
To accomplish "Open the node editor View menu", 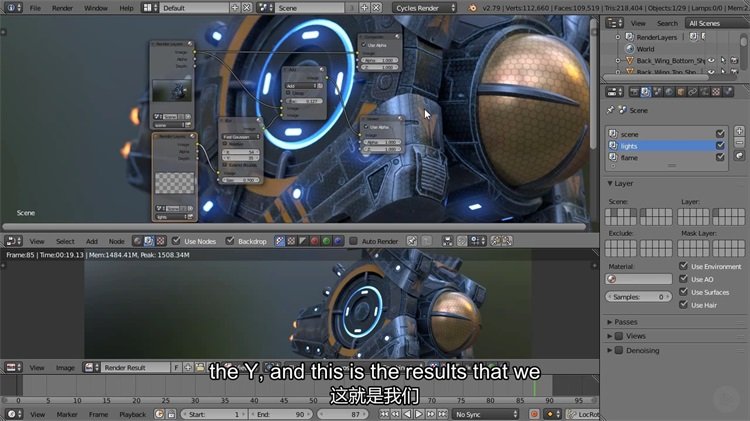I will 37,242.
